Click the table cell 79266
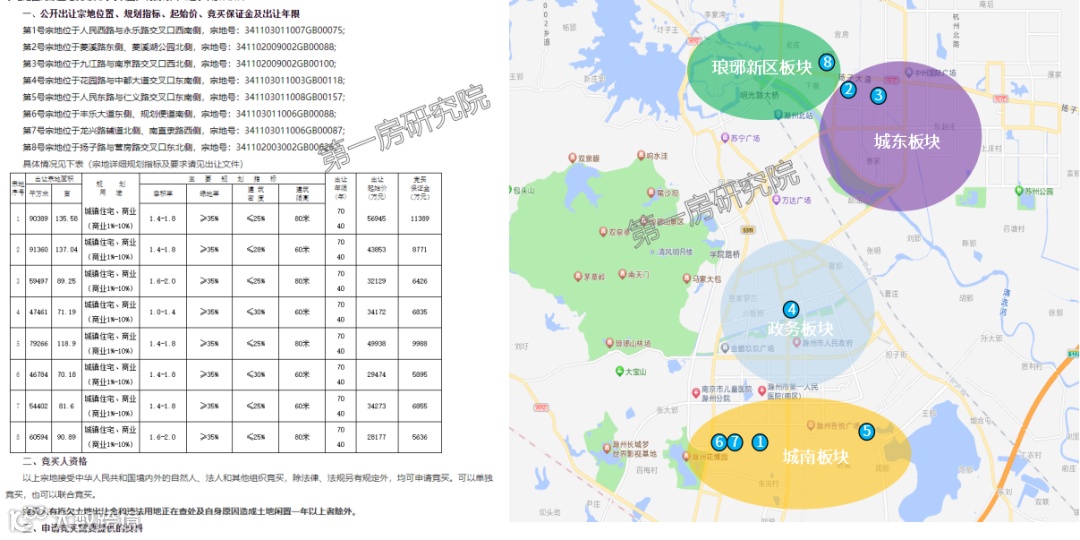This screenshot has height=540, width=1080. [x=39, y=344]
